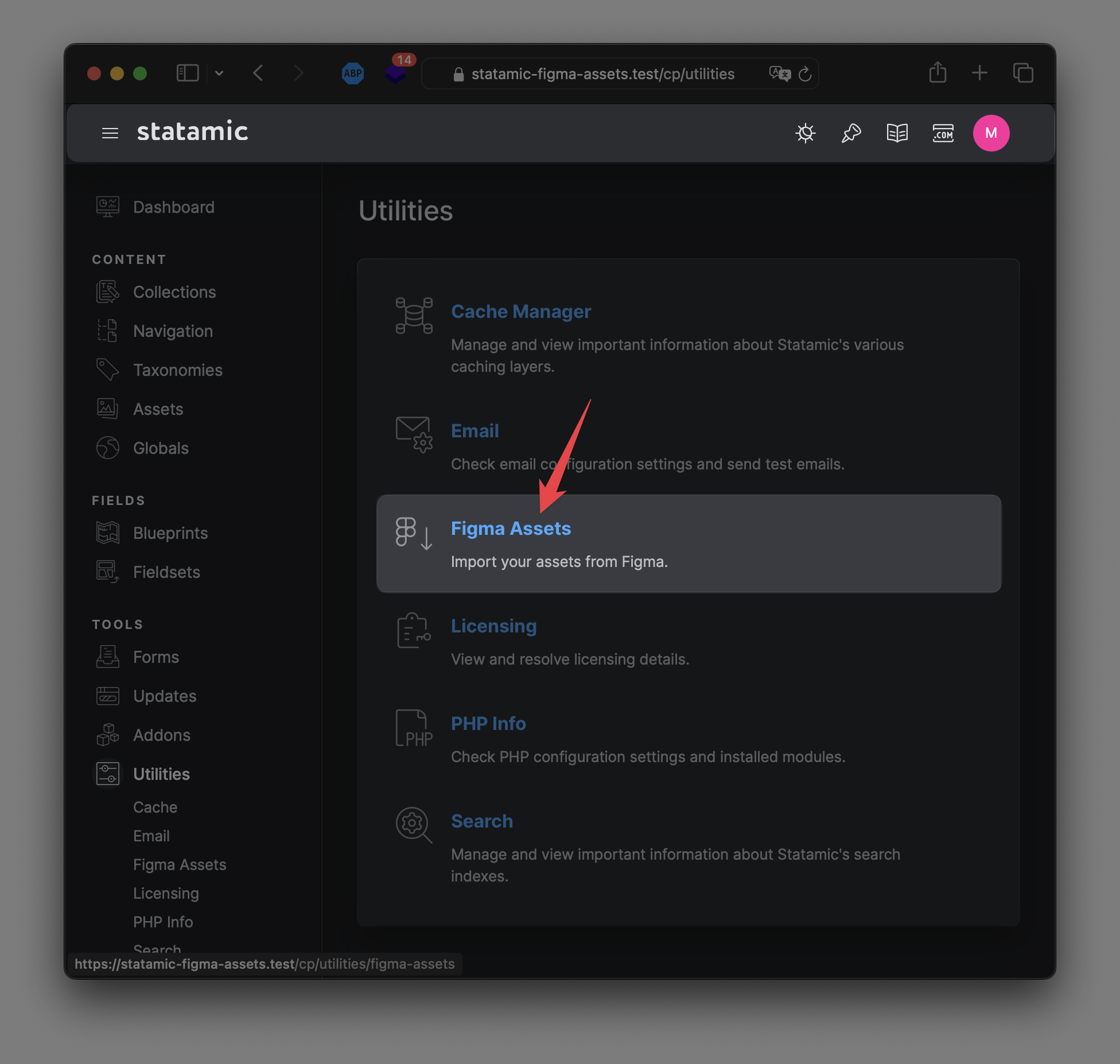1120x1064 pixels.
Task: Show the tab overview
Action: [1023, 73]
